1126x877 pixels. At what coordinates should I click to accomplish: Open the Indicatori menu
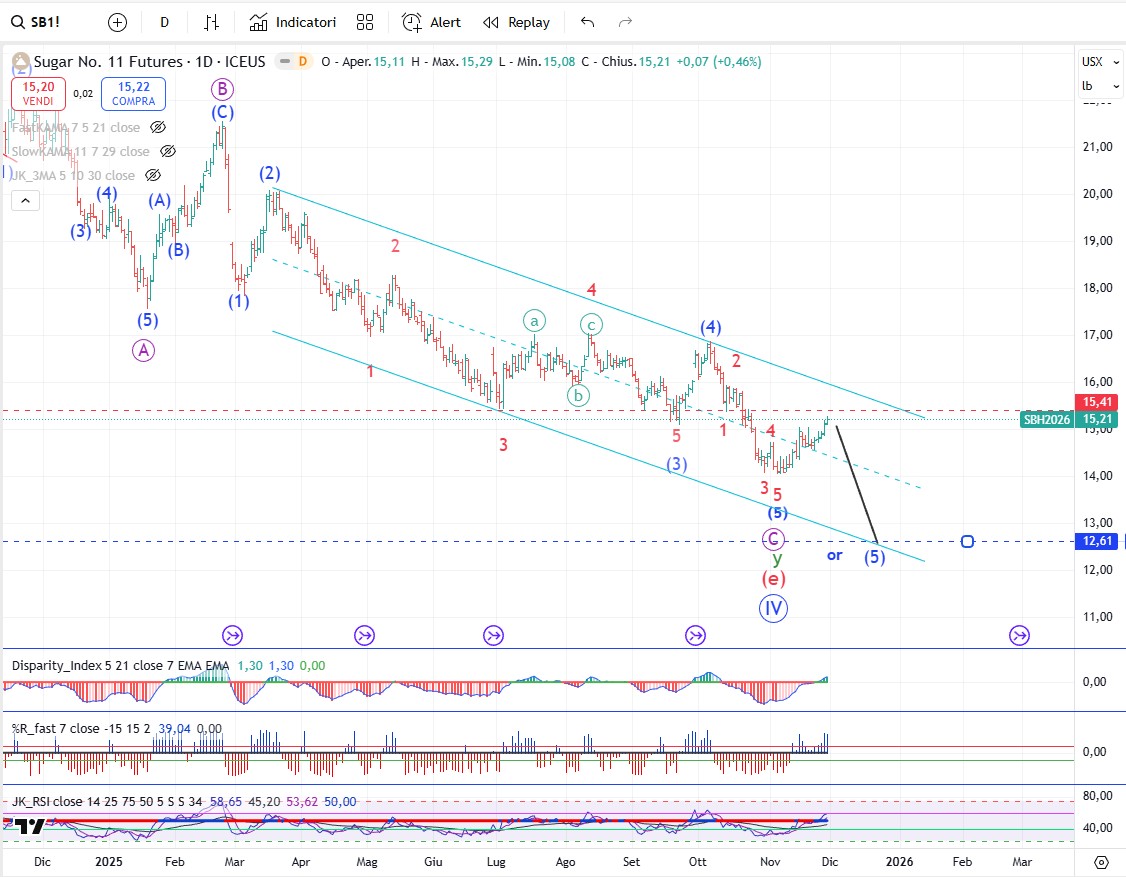(293, 22)
